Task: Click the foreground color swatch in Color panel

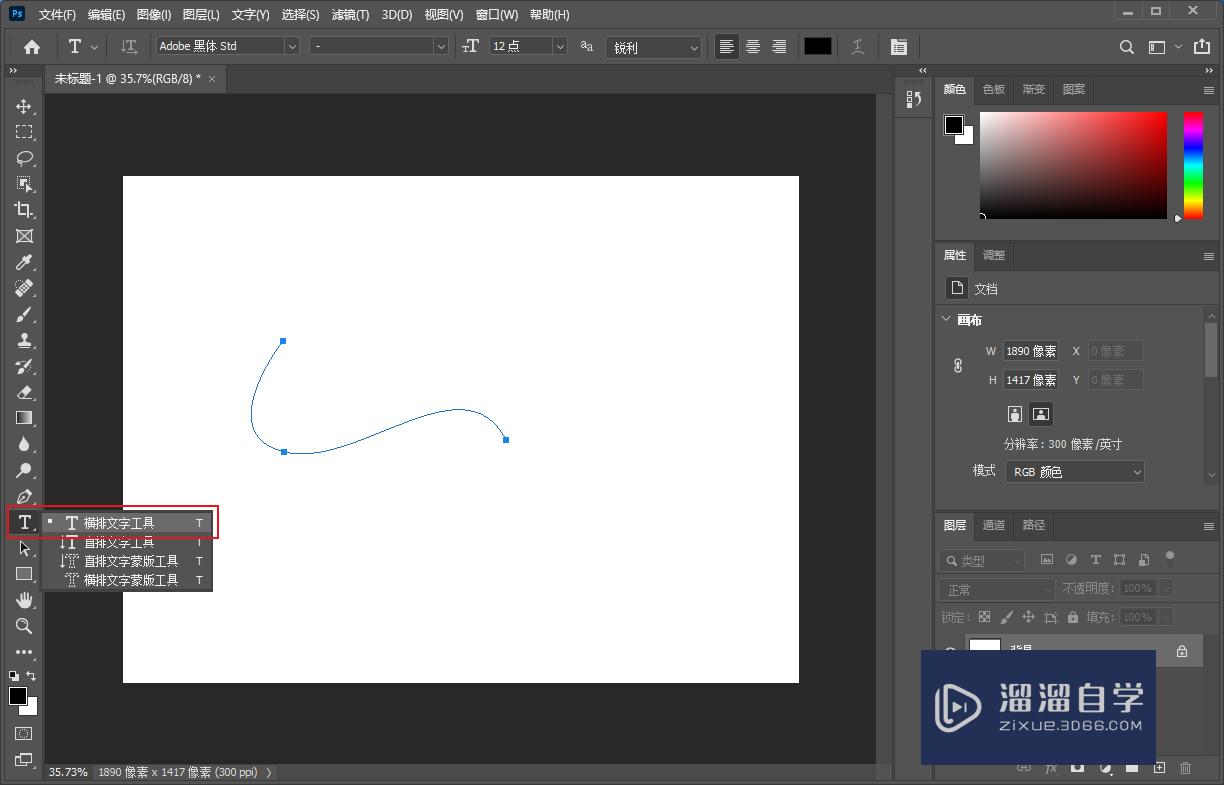Action: click(954, 125)
